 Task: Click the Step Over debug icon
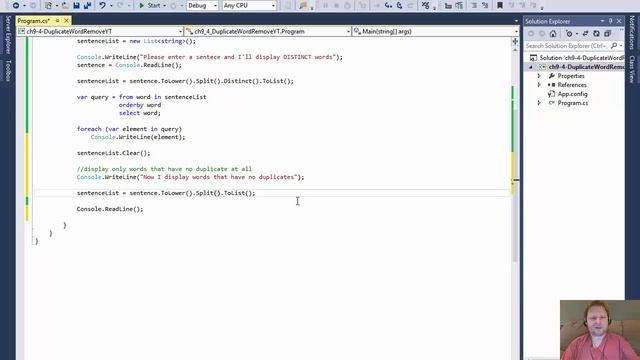click(x=400, y=6)
